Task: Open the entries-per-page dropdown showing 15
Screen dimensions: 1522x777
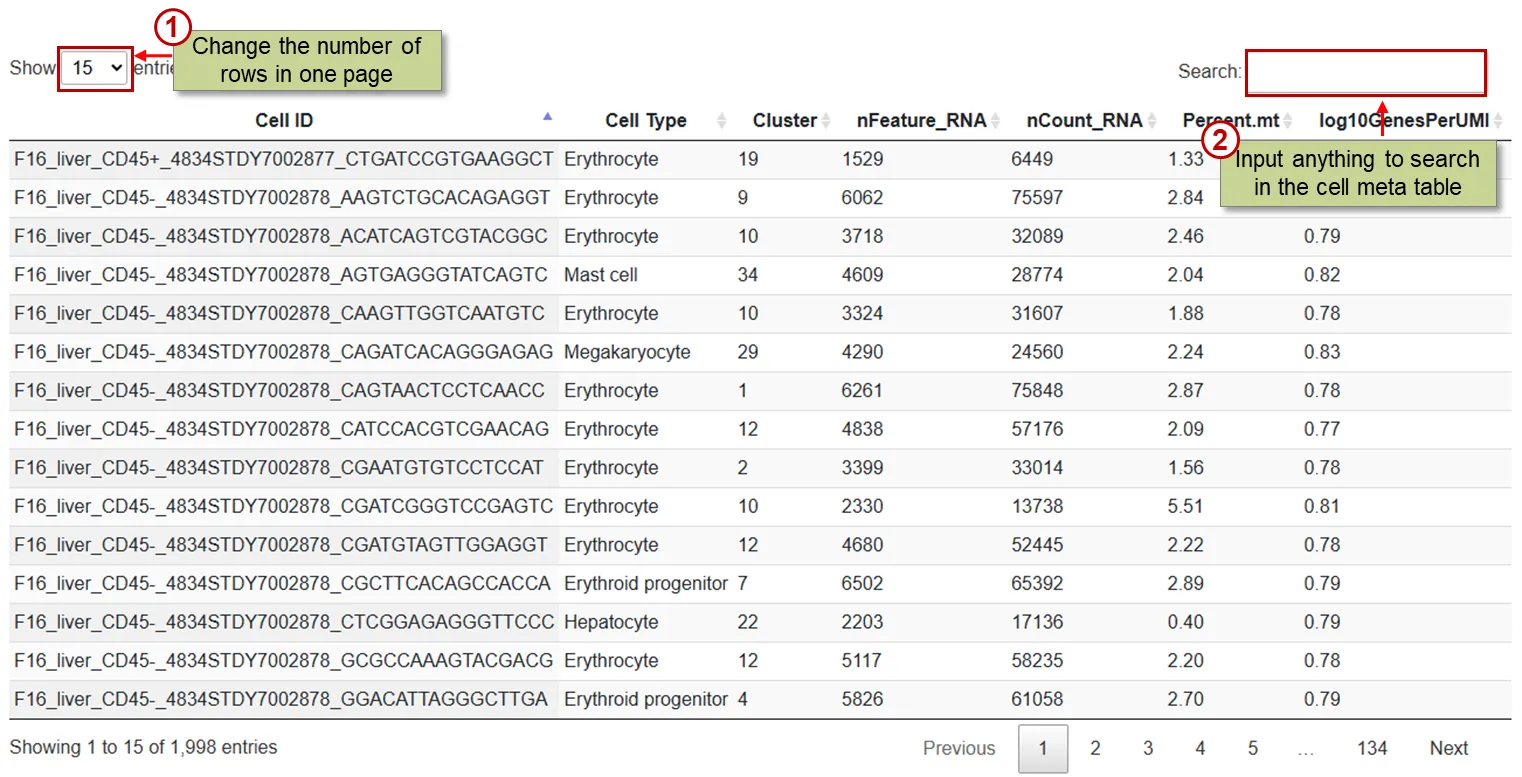Action: click(95, 68)
